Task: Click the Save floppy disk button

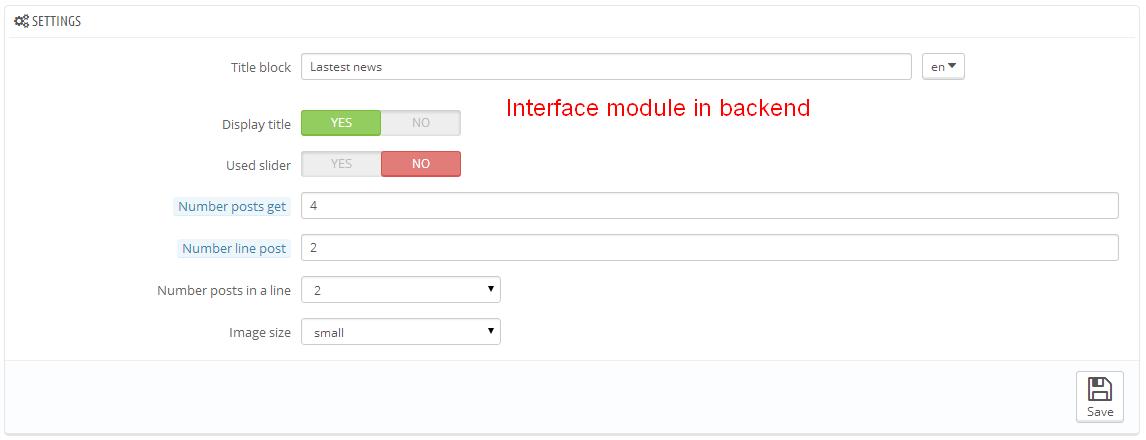Action: [x=1099, y=397]
